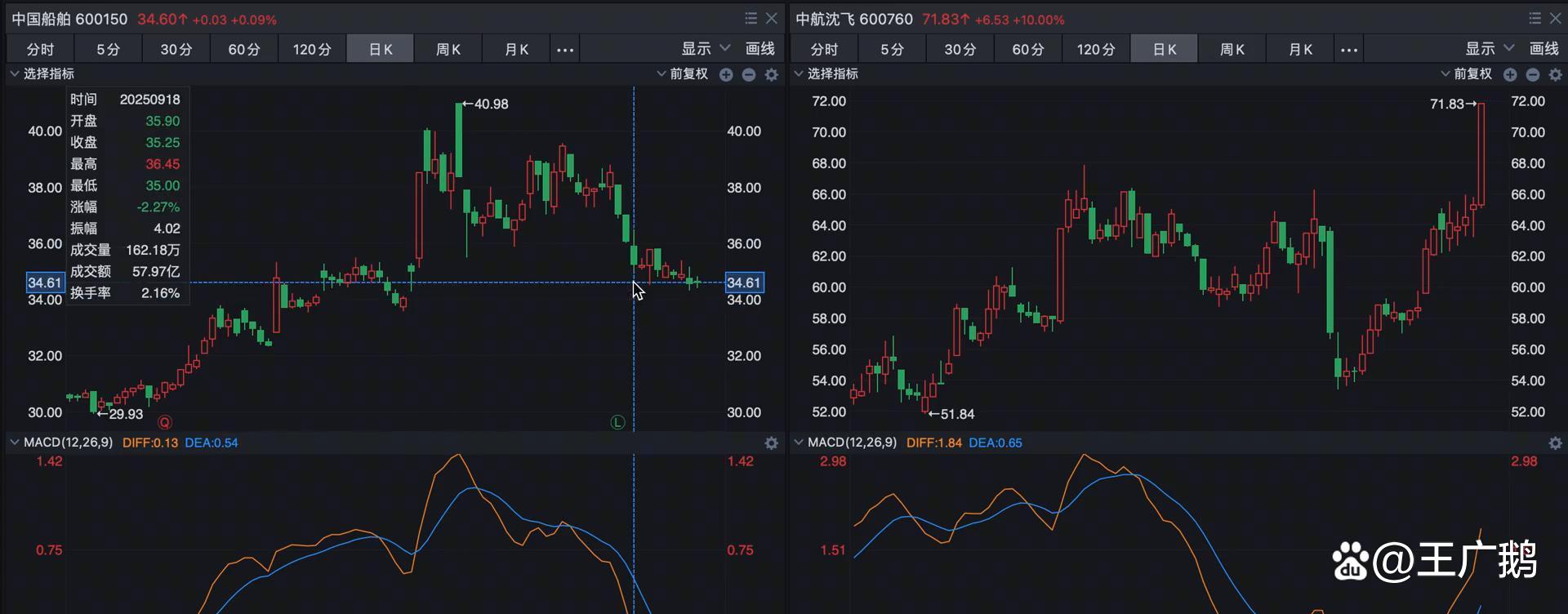
Task: Open 前复权 dropdown in 中航沈飞 panel
Action: pos(1466,74)
